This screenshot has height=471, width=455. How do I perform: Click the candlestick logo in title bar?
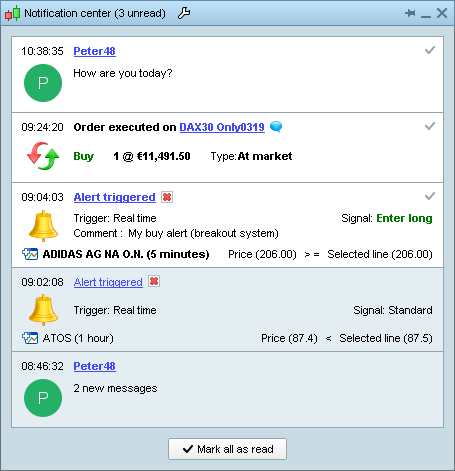click(12, 13)
